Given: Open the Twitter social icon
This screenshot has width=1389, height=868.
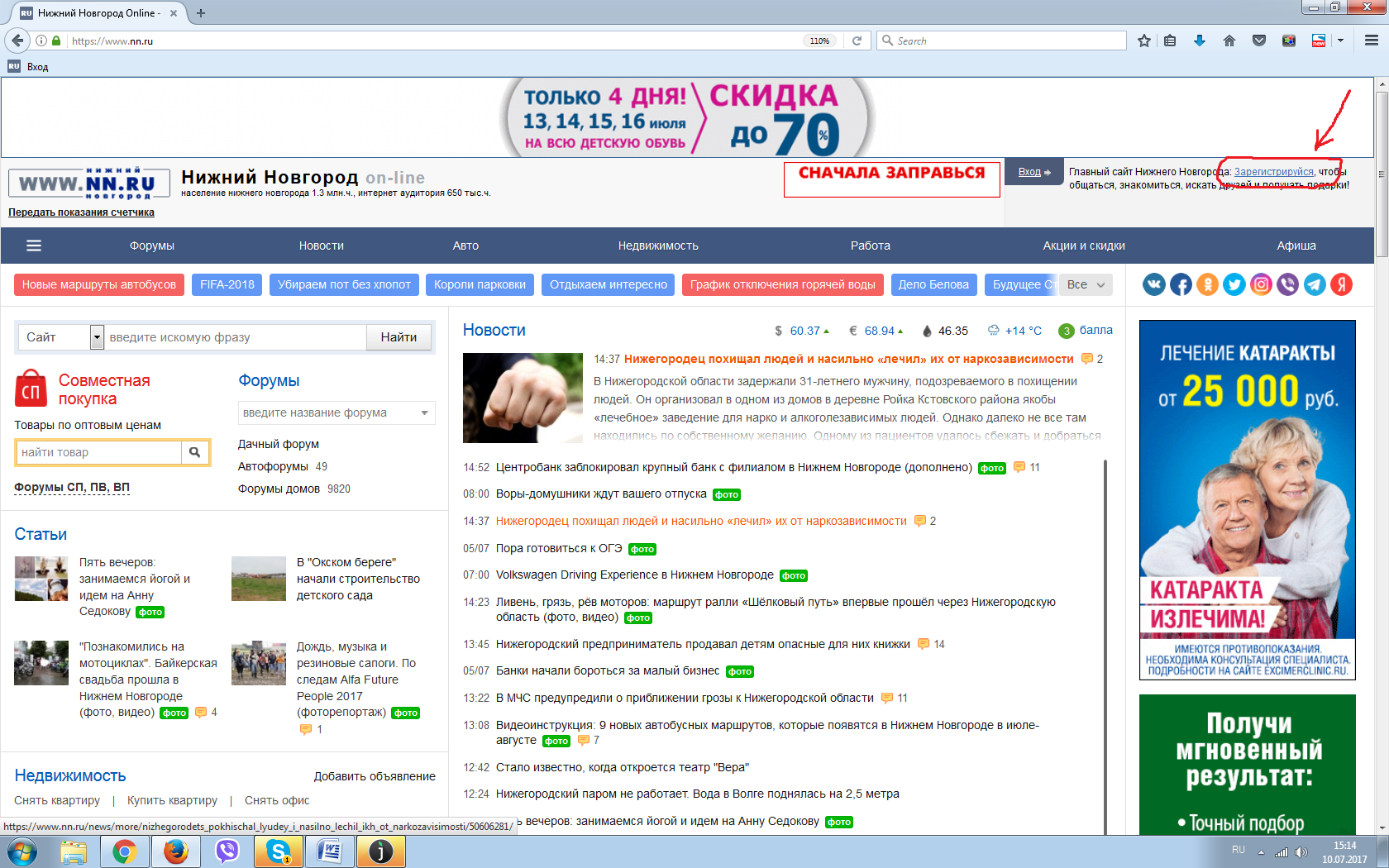Looking at the screenshot, I should pyautogui.click(x=1234, y=284).
